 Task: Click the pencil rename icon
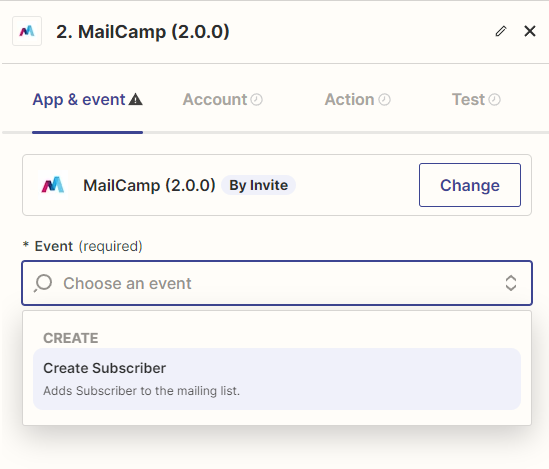click(501, 31)
